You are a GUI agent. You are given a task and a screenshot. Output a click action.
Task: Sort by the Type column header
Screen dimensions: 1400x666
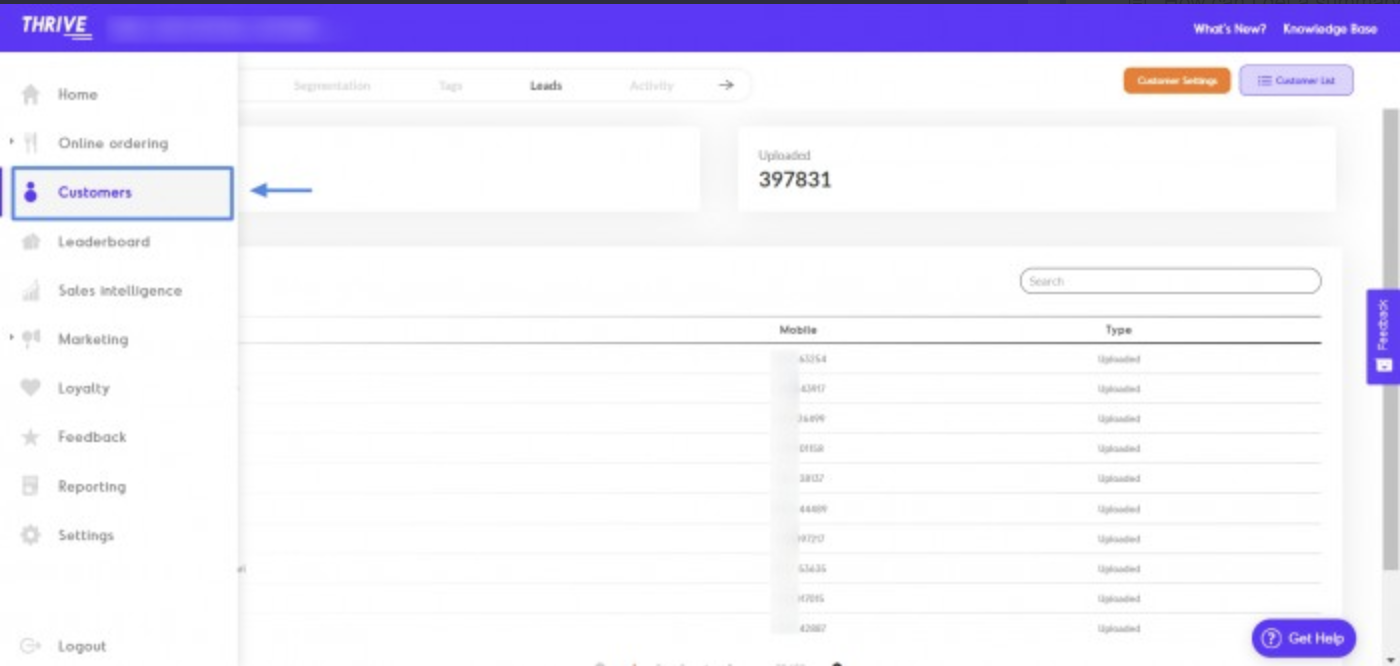click(x=1118, y=330)
